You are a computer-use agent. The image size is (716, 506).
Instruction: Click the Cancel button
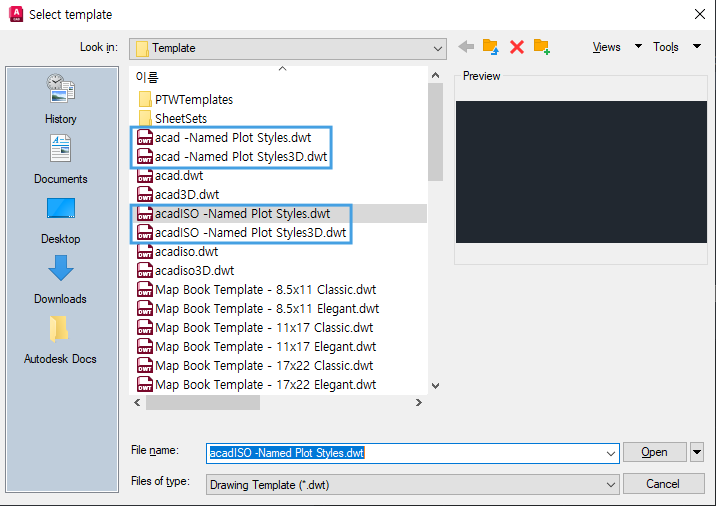click(663, 484)
